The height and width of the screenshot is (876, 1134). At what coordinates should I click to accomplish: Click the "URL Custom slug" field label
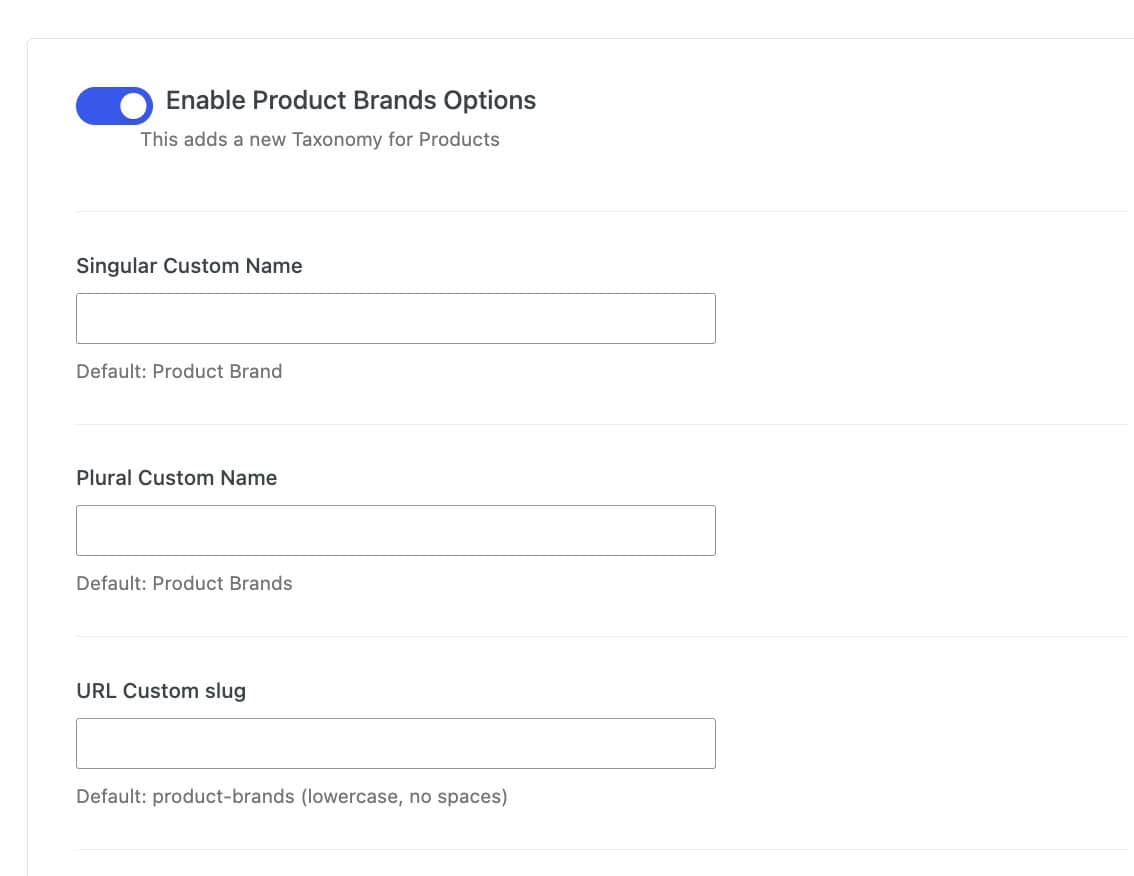[x=161, y=691]
